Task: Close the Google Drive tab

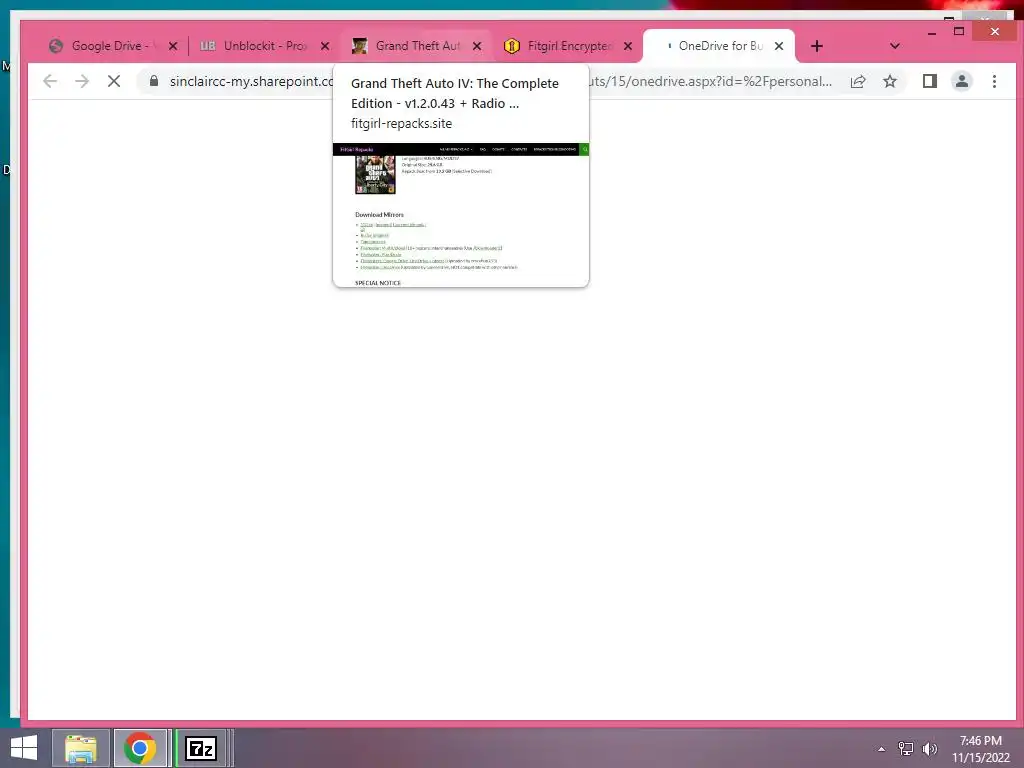Action: (x=173, y=46)
